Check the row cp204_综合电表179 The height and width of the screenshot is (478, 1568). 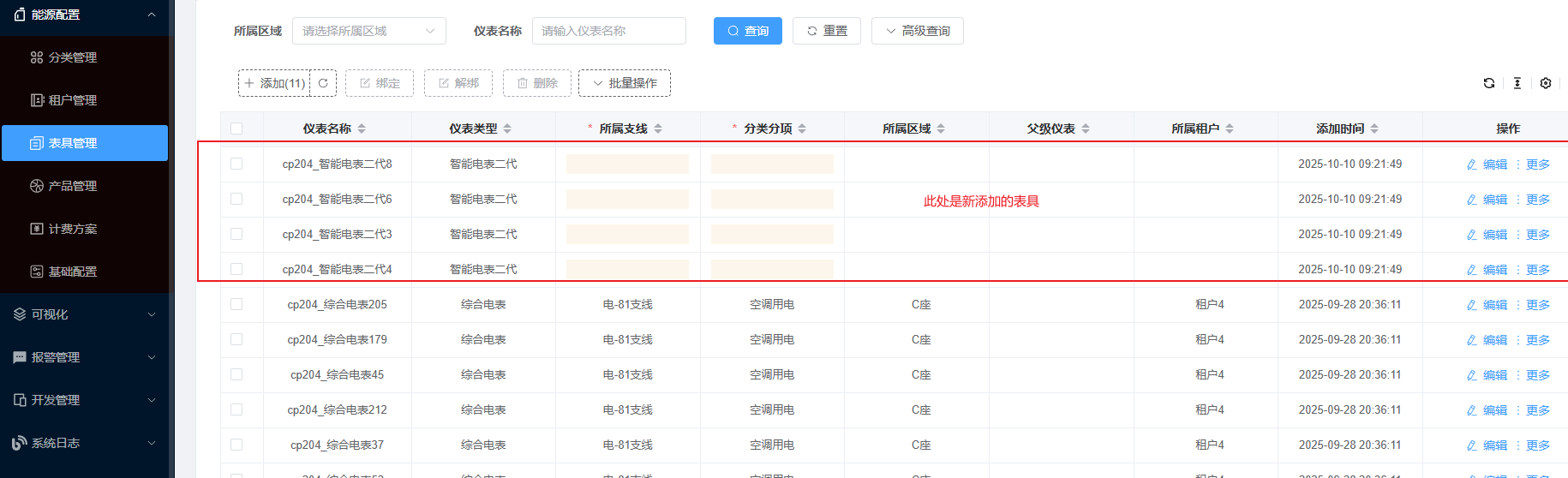[x=236, y=339]
